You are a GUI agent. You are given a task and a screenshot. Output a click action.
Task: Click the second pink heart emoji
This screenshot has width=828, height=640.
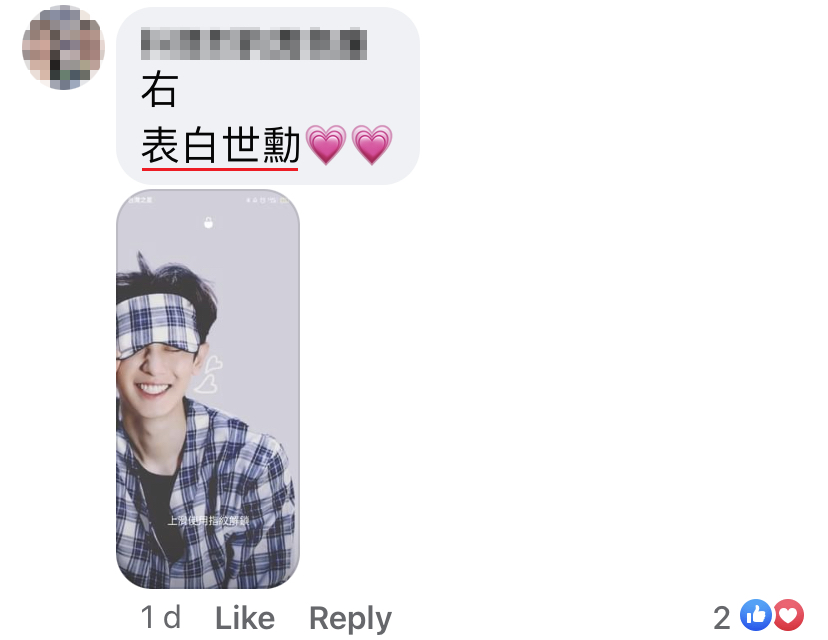pyautogui.click(x=372, y=145)
